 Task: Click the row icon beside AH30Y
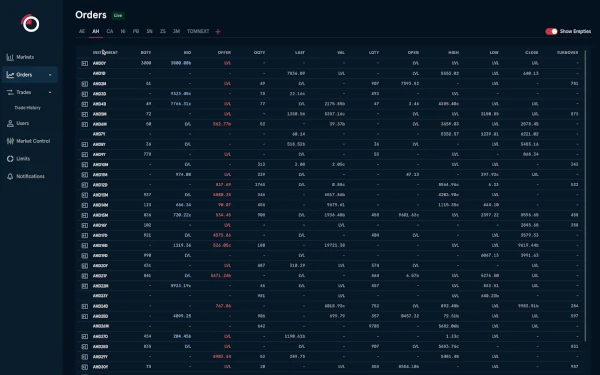click(x=85, y=367)
